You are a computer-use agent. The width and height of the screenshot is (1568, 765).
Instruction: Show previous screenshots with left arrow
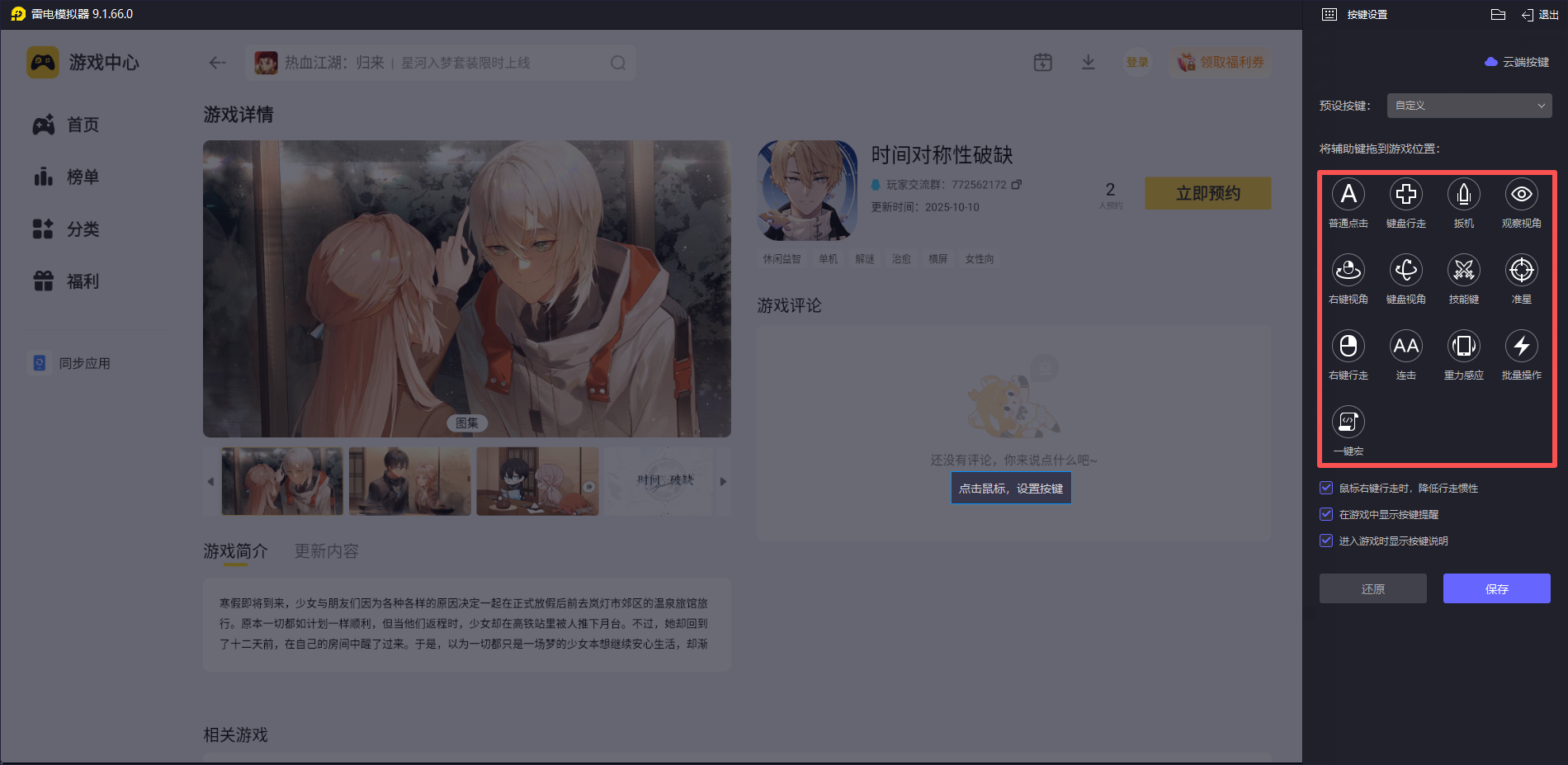click(210, 481)
